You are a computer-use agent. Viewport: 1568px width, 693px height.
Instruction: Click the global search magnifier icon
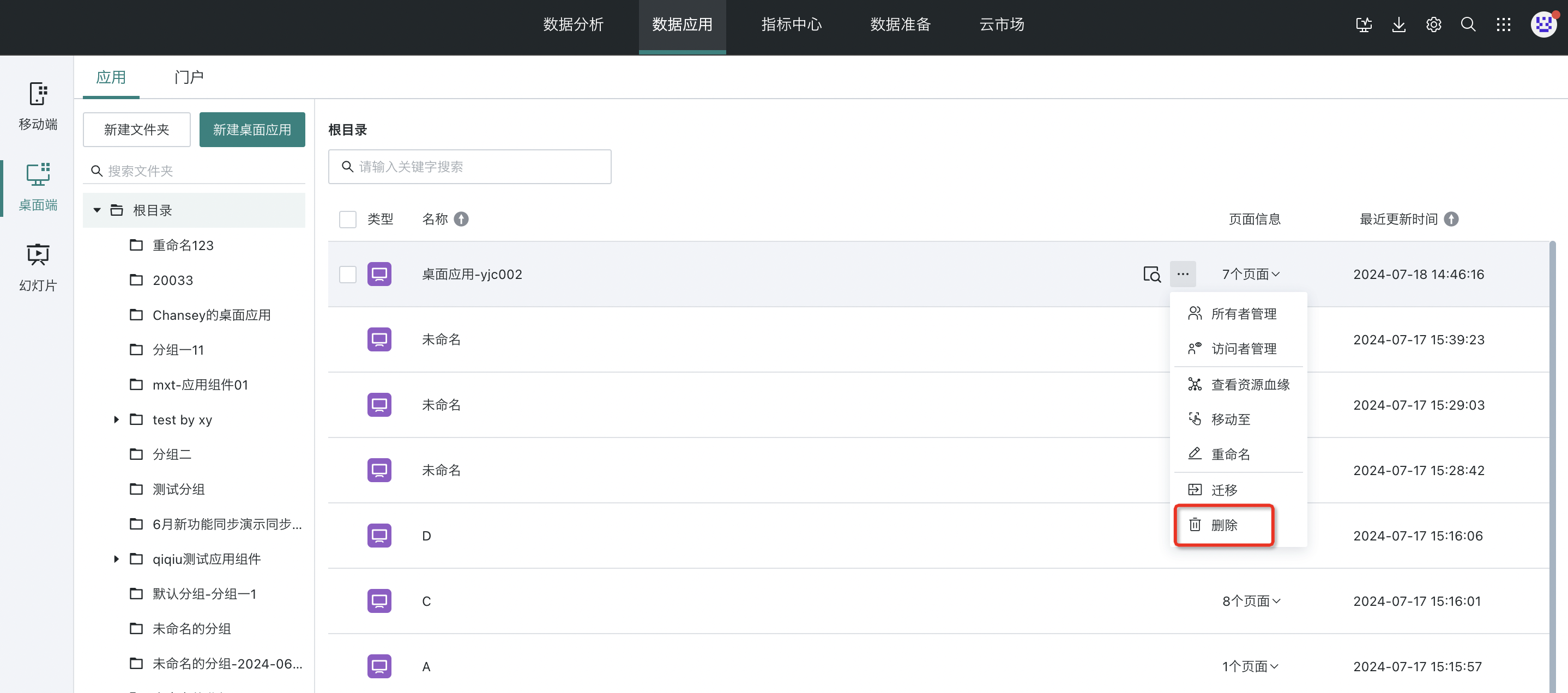[x=1468, y=25]
